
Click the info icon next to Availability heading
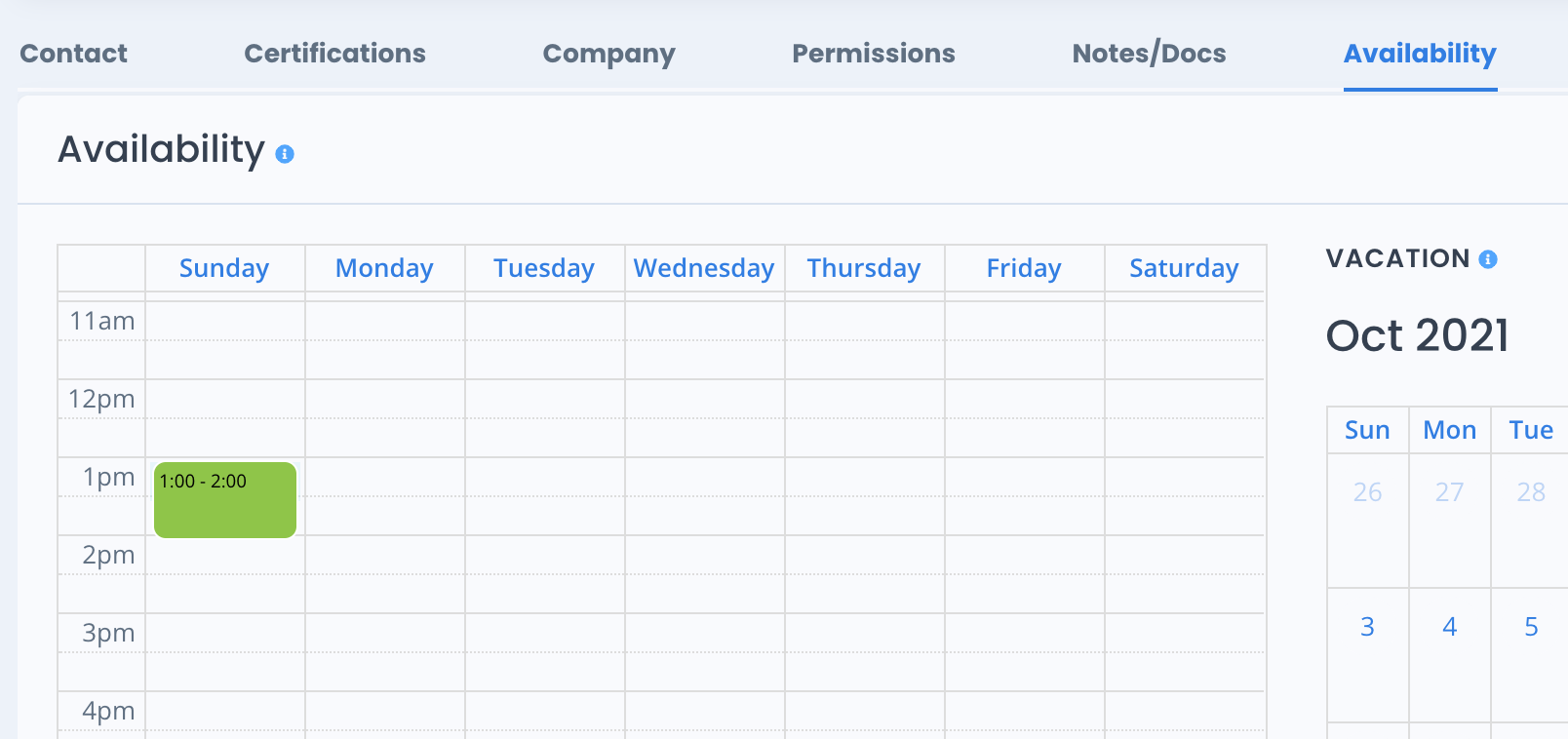(285, 154)
